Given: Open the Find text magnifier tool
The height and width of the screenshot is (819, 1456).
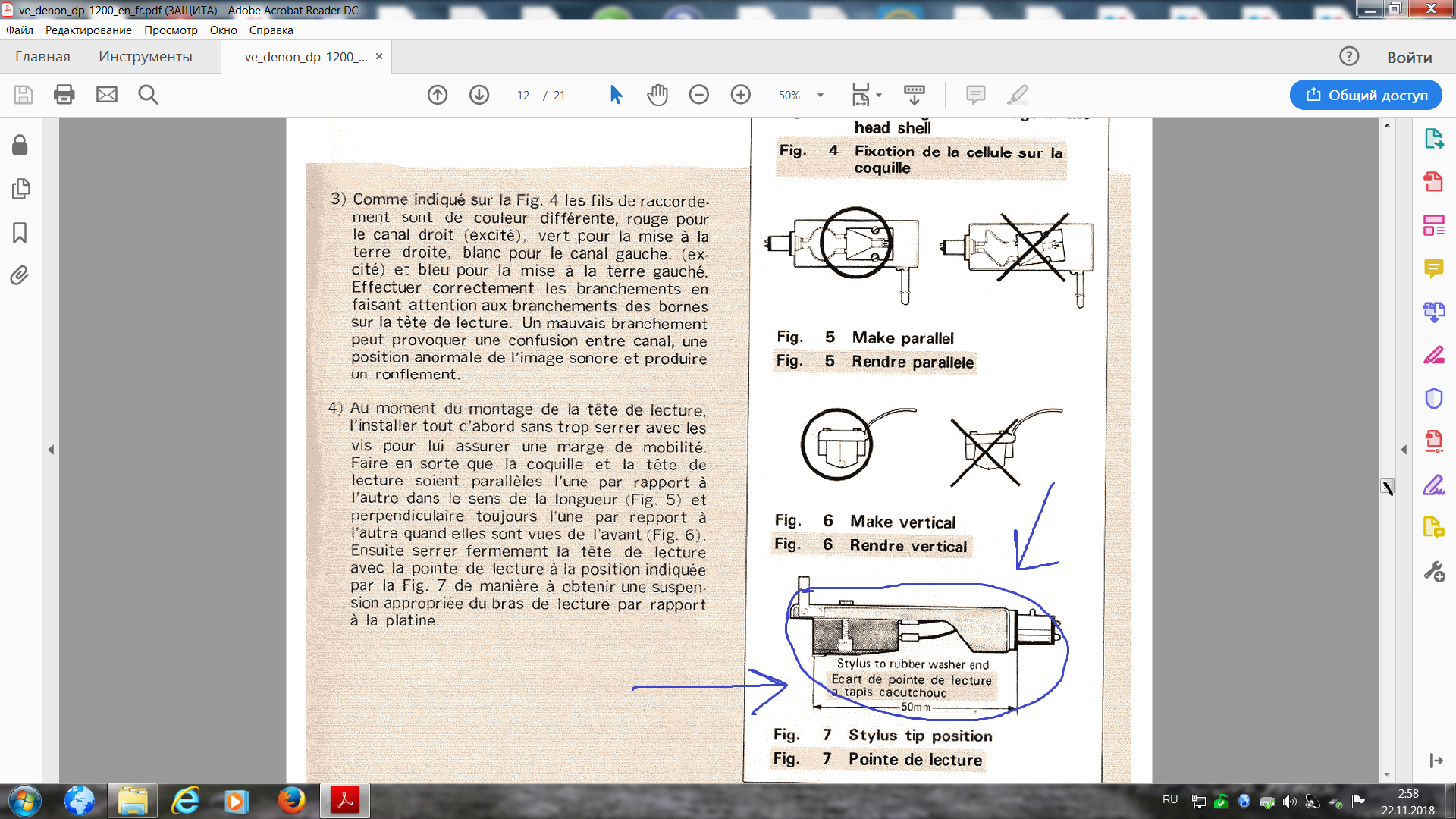Looking at the screenshot, I should point(149,95).
